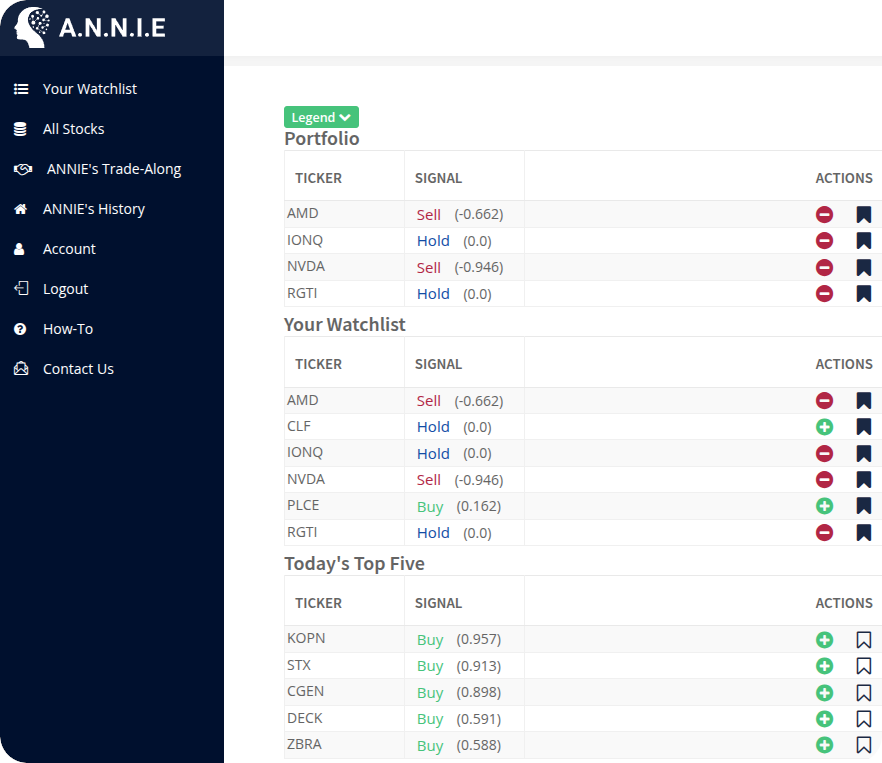Open the How-To section
Image resolution: width=882 pixels, height=763 pixels.
coord(70,328)
